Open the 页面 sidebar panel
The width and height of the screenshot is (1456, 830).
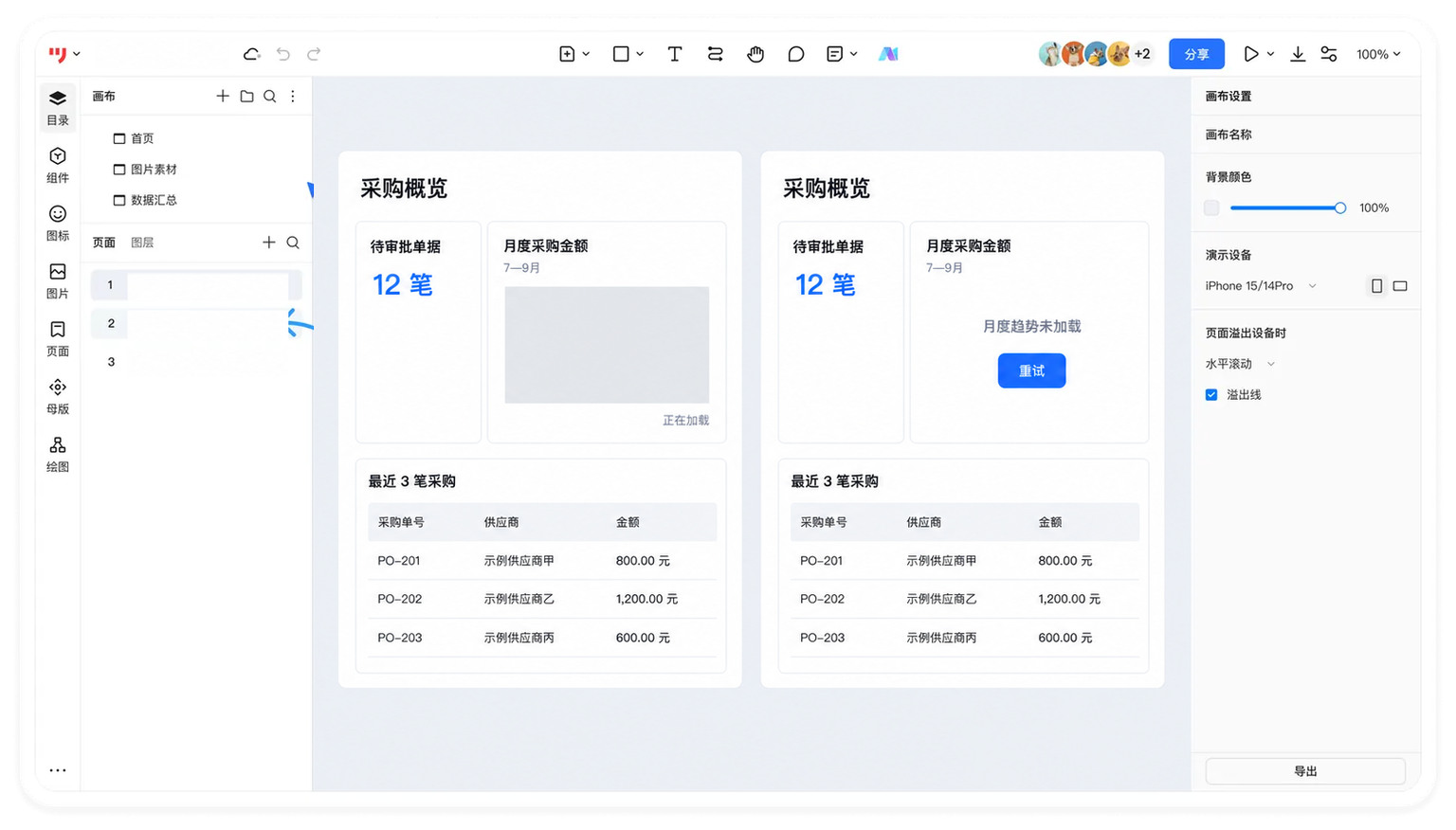(x=58, y=339)
